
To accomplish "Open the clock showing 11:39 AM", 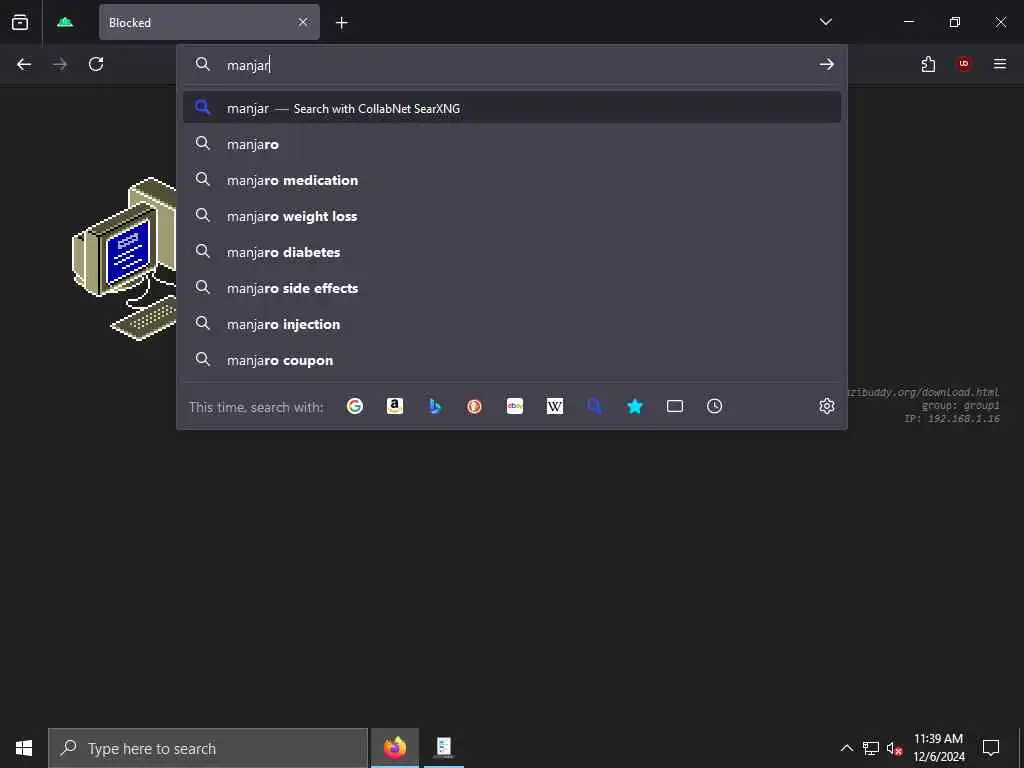I will click(x=938, y=748).
